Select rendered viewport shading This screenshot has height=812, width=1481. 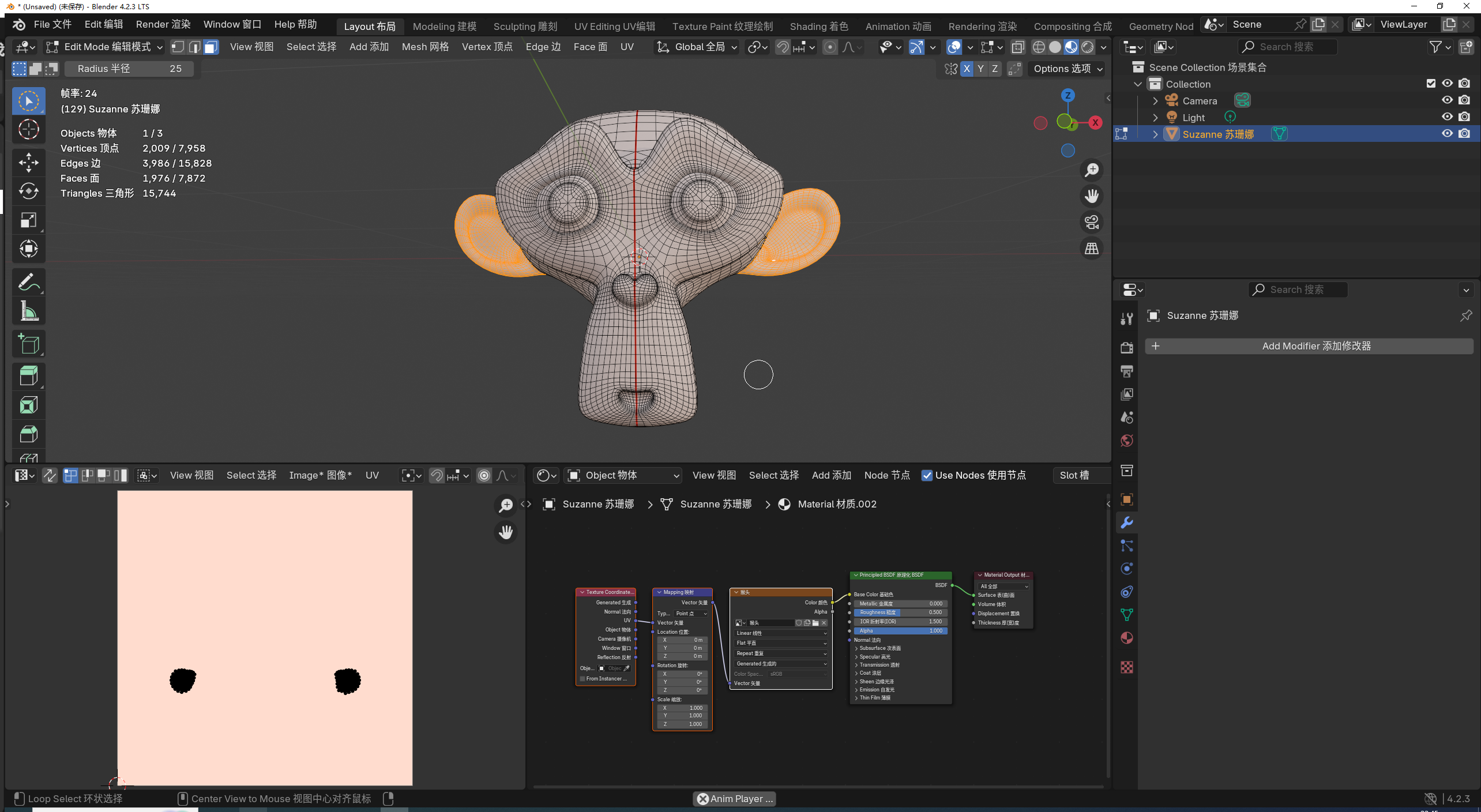1087,47
